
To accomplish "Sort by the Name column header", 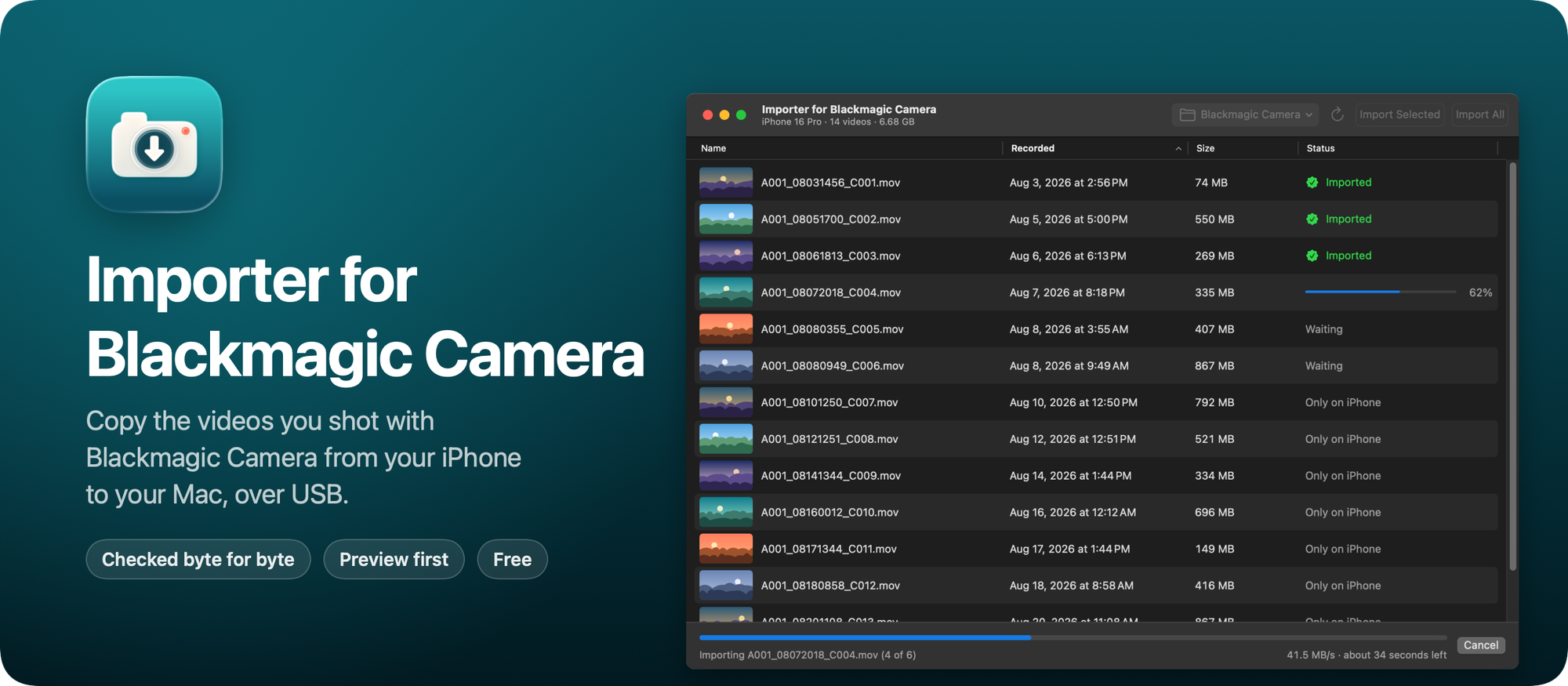I will [x=847, y=148].
